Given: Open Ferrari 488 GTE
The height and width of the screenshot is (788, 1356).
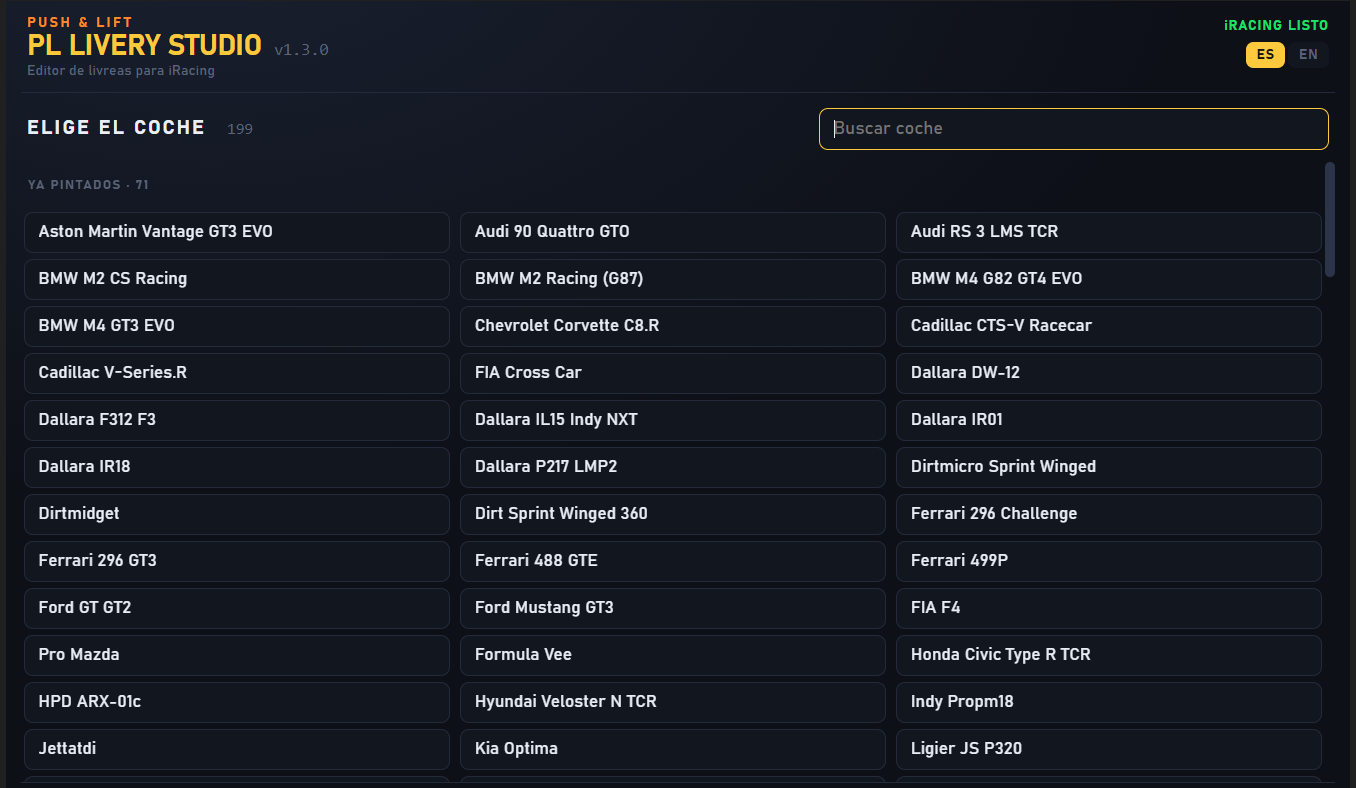Looking at the screenshot, I should [x=673, y=561].
